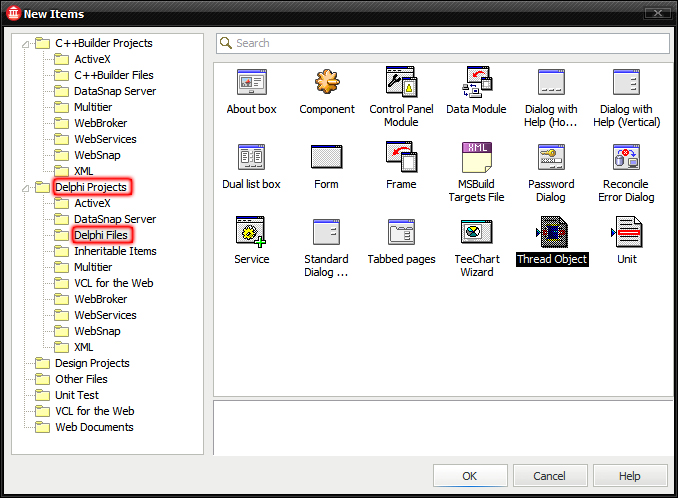Collapse the C++Builder Projects tree node
Image resolution: width=678 pixels, height=498 pixels.
point(26,44)
